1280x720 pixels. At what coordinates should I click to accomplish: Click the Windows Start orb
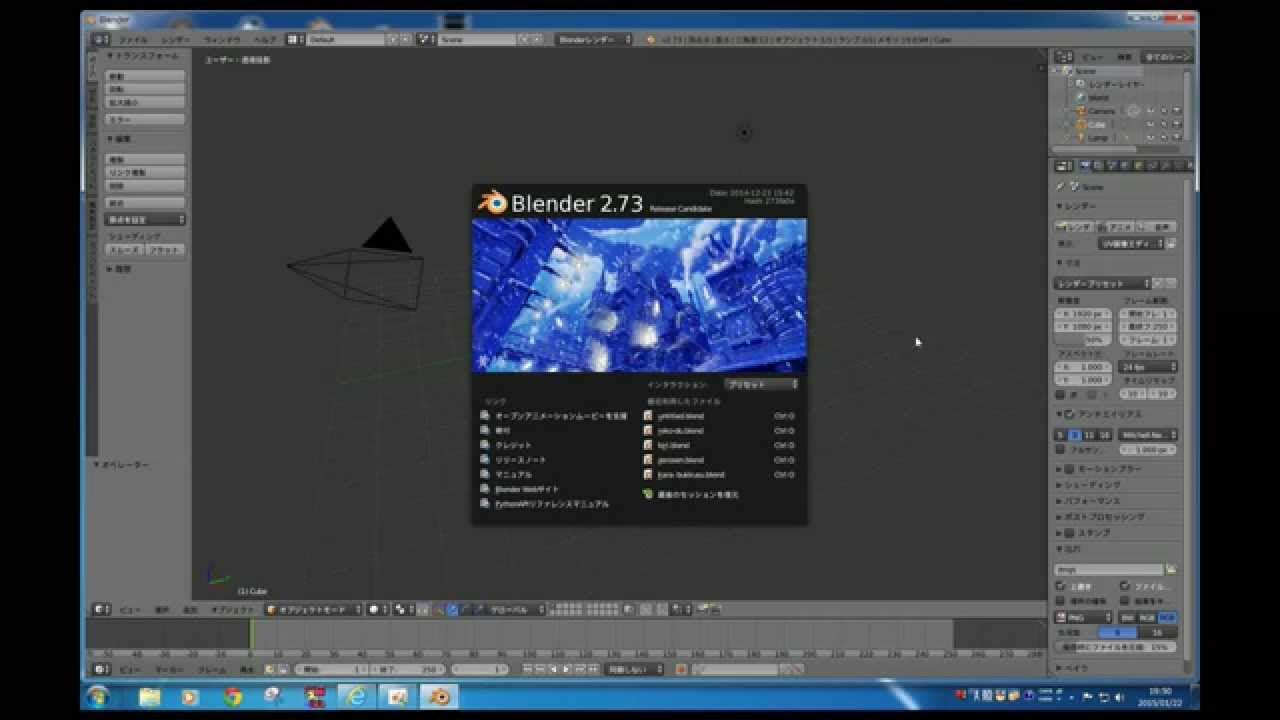[x=99, y=696]
